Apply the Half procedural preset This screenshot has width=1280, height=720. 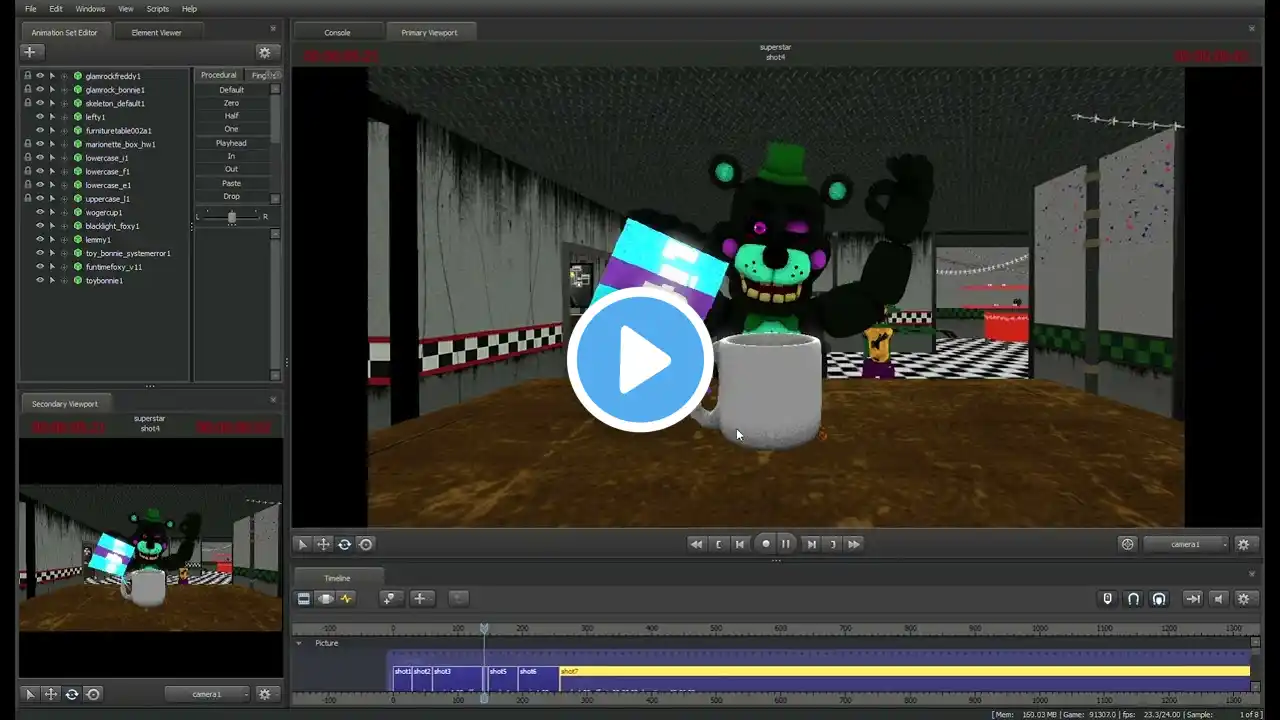pyautogui.click(x=231, y=116)
